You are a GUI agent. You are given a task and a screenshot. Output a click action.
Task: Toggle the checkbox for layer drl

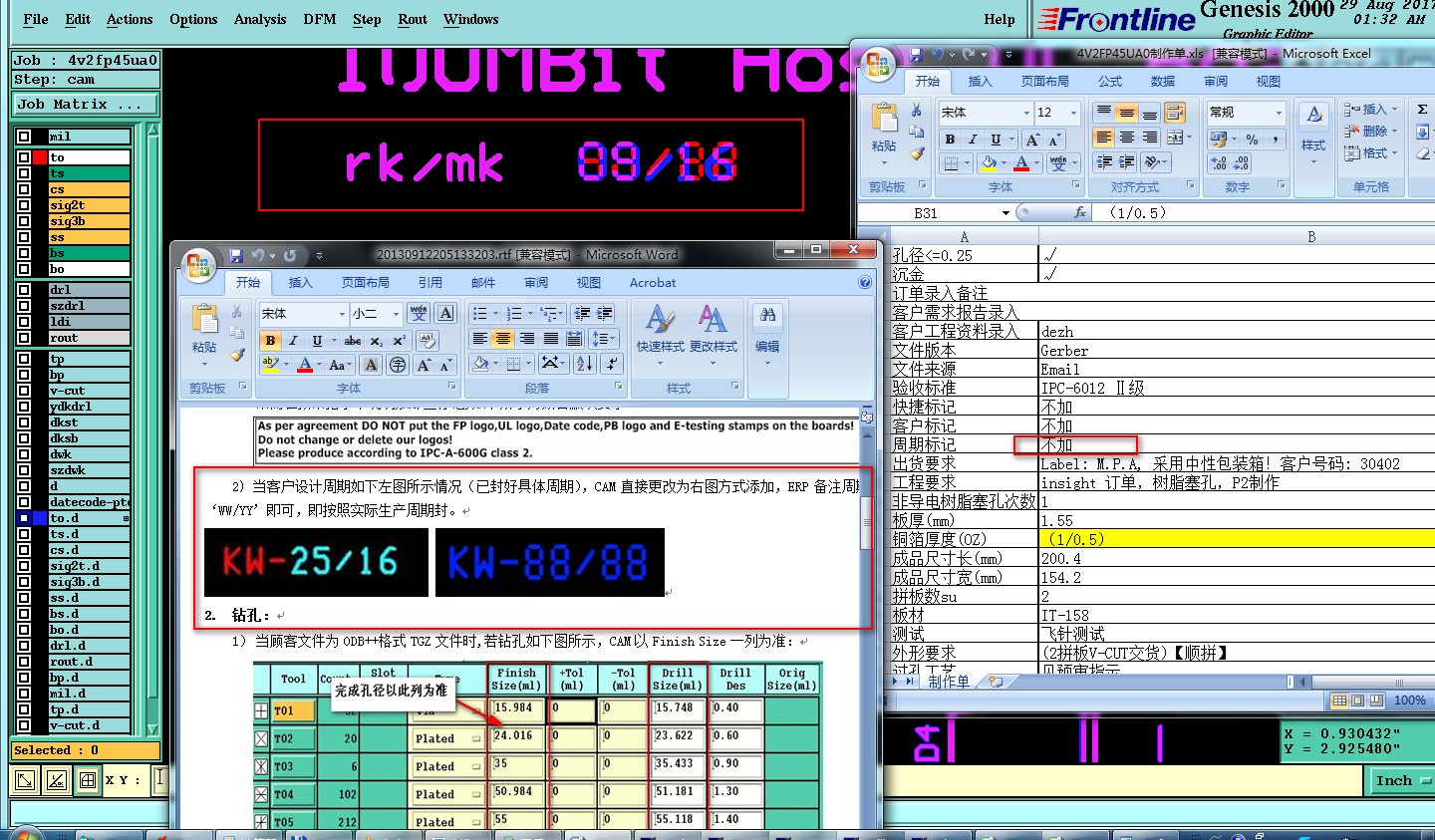(x=24, y=290)
